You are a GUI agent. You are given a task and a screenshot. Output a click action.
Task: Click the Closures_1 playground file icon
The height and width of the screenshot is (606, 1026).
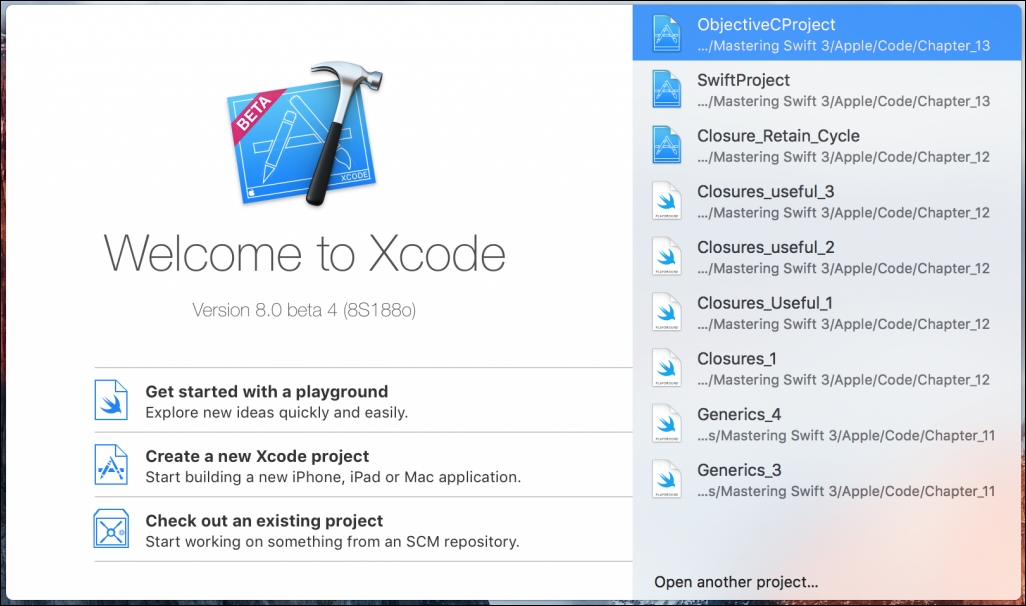point(666,368)
